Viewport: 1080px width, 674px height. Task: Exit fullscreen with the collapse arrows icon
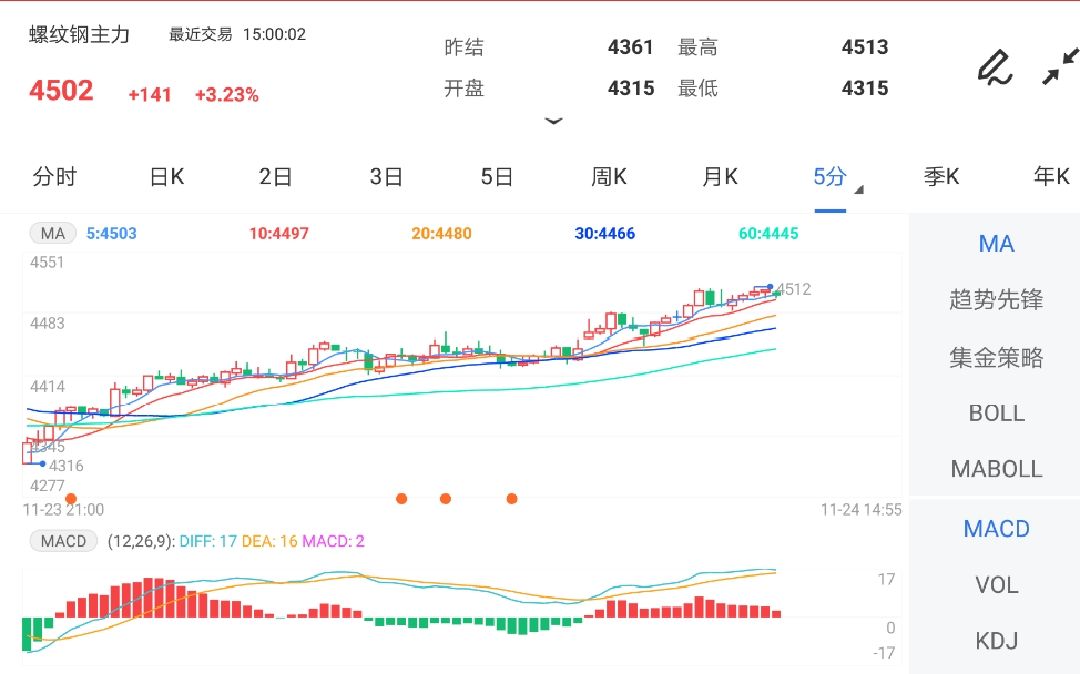[x=1059, y=67]
